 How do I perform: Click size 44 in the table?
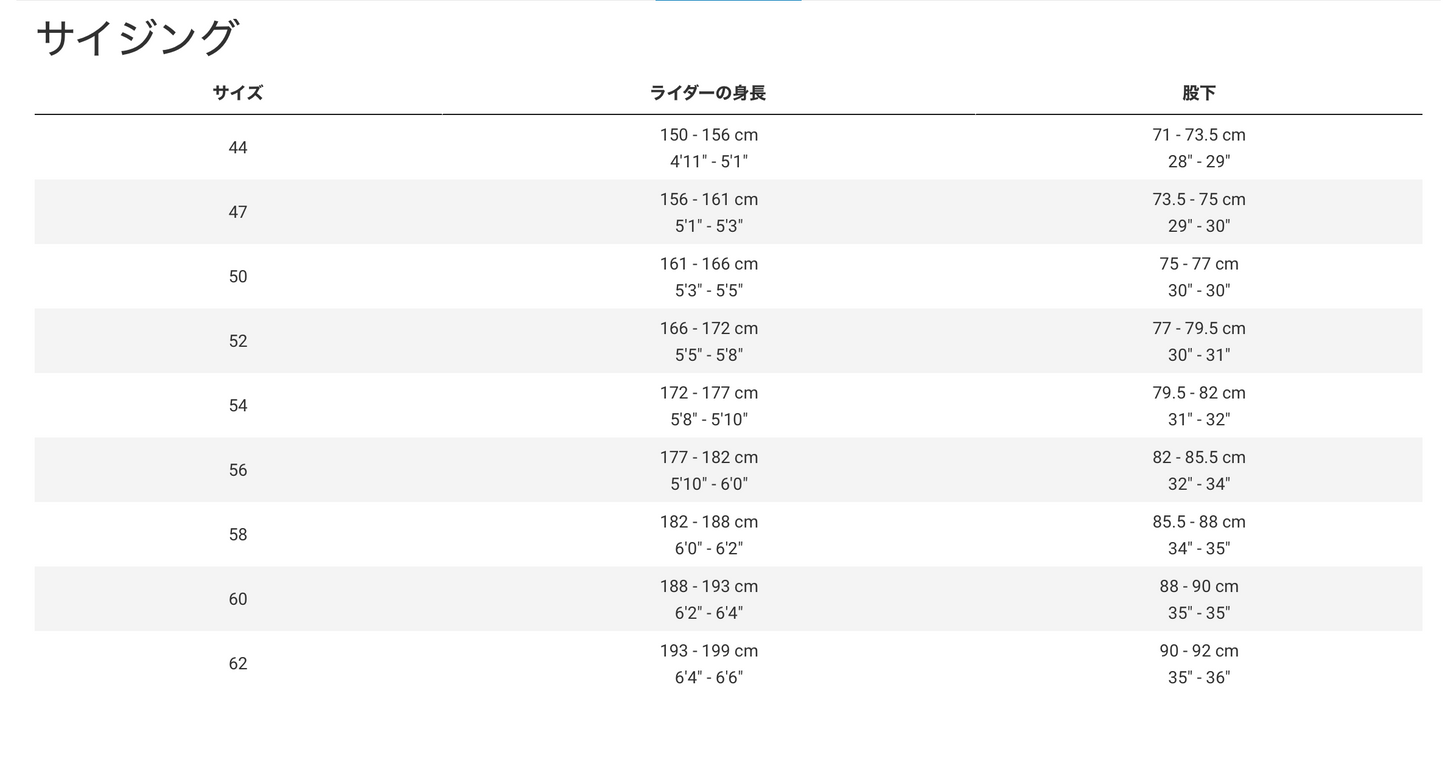(238, 148)
